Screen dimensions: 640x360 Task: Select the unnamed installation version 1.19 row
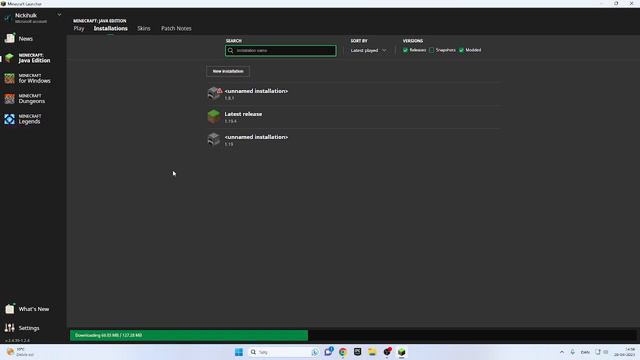(x=354, y=140)
